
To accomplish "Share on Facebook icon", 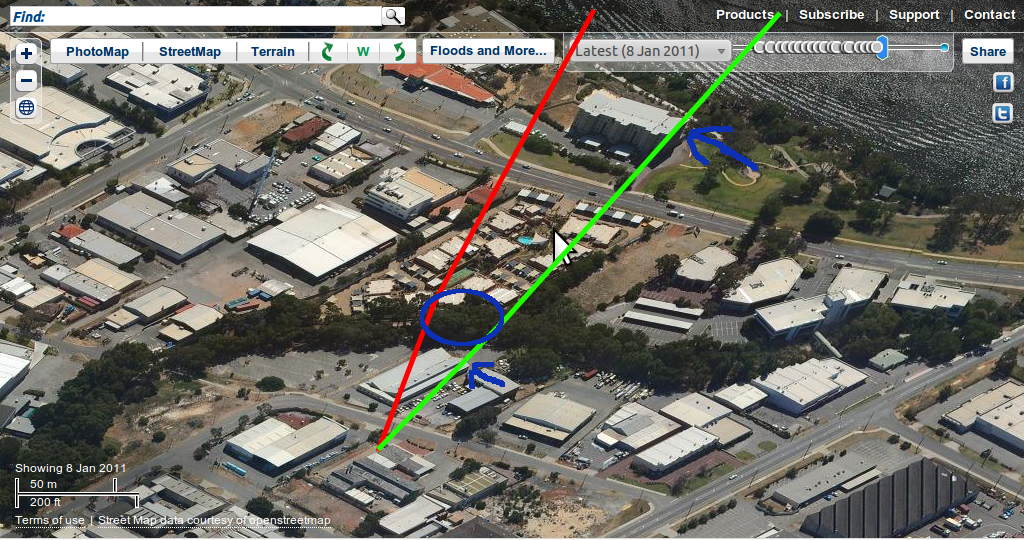I will click(1002, 82).
